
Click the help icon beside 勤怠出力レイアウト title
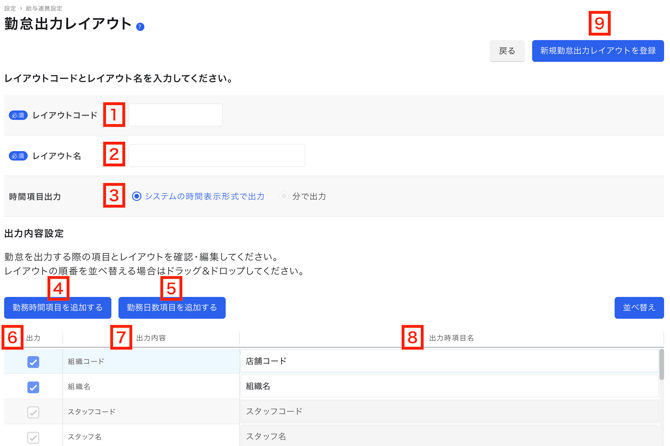pyautogui.click(x=140, y=27)
